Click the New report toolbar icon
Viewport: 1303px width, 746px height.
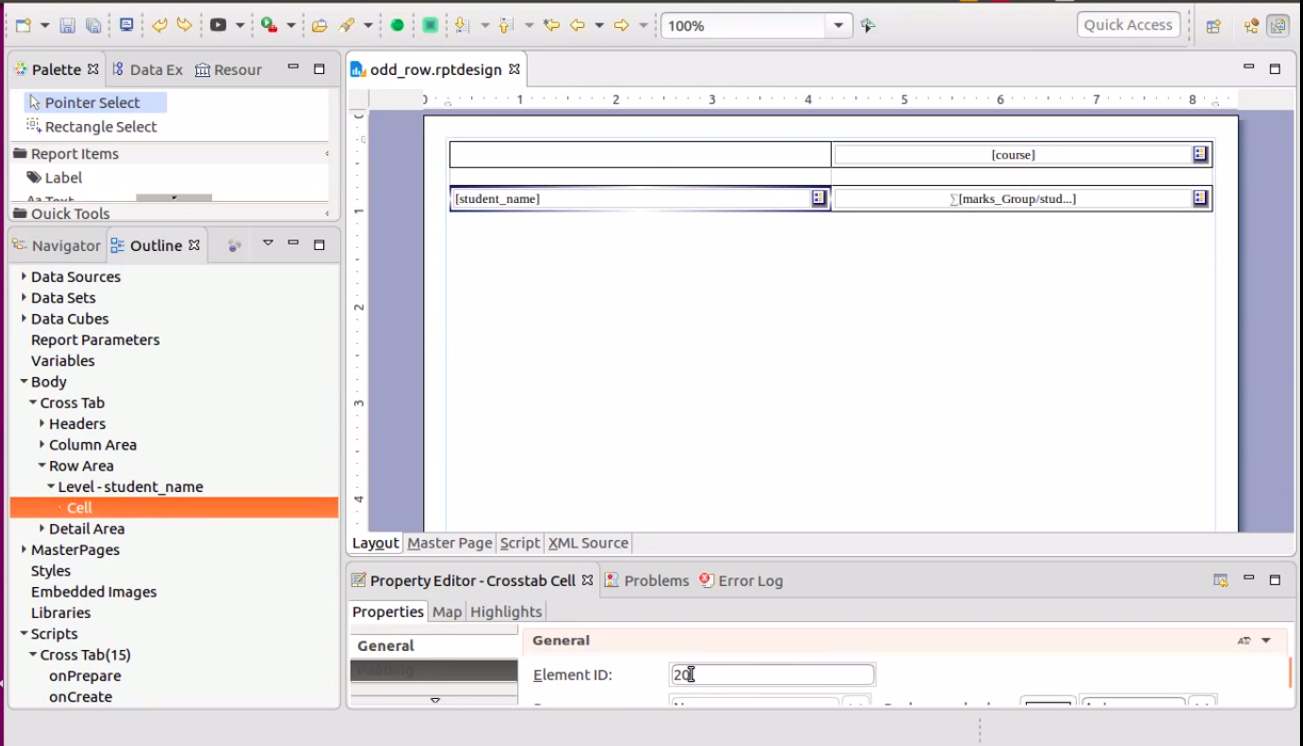tap(23, 26)
